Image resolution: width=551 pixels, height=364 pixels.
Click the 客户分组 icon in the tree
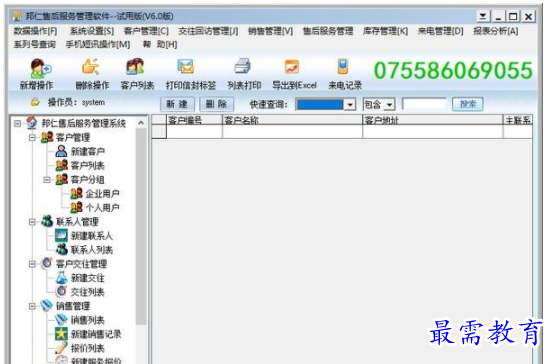click(x=61, y=179)
